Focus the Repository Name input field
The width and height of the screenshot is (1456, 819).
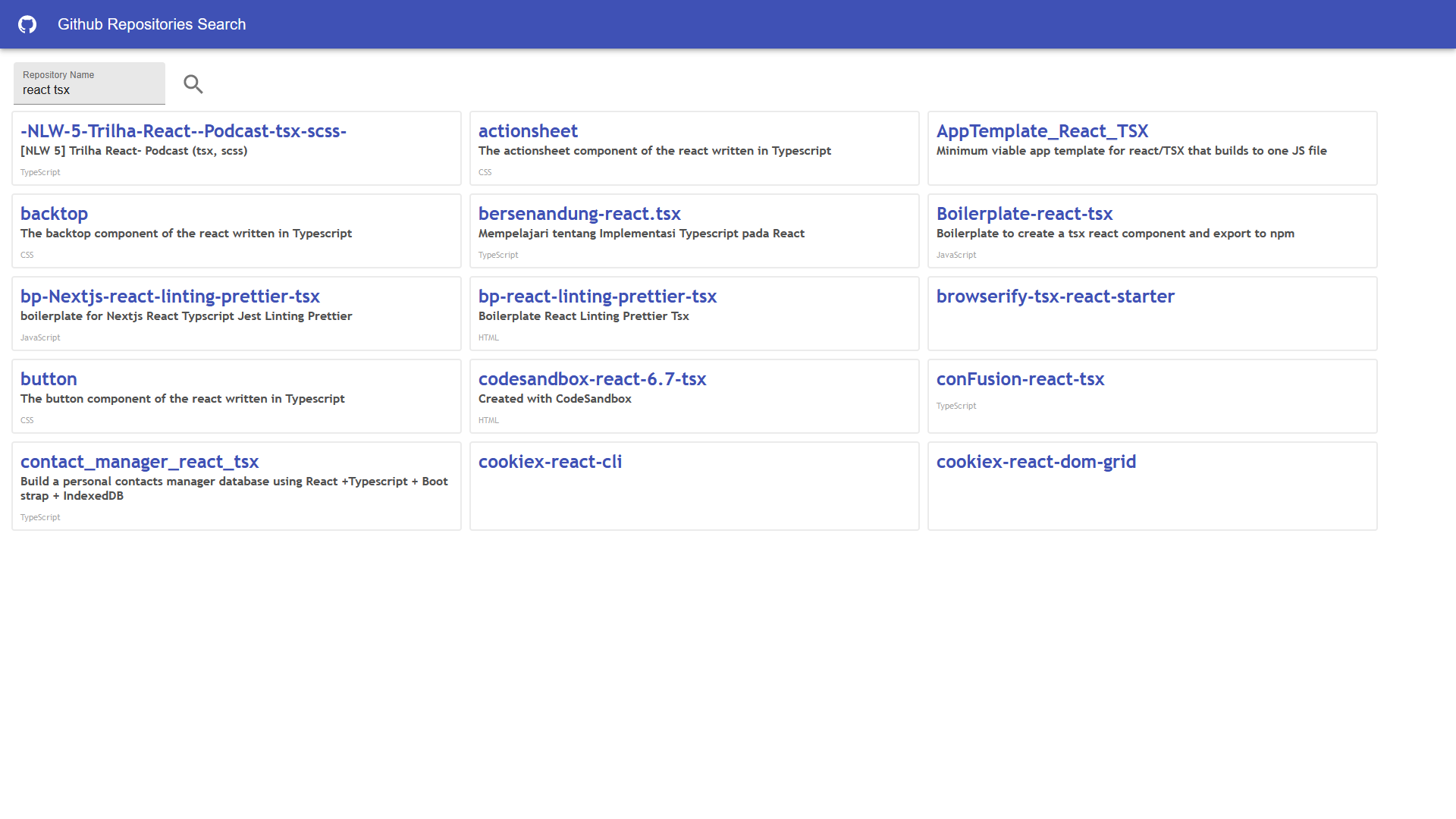pyautogui.click(x=89, y=89)
